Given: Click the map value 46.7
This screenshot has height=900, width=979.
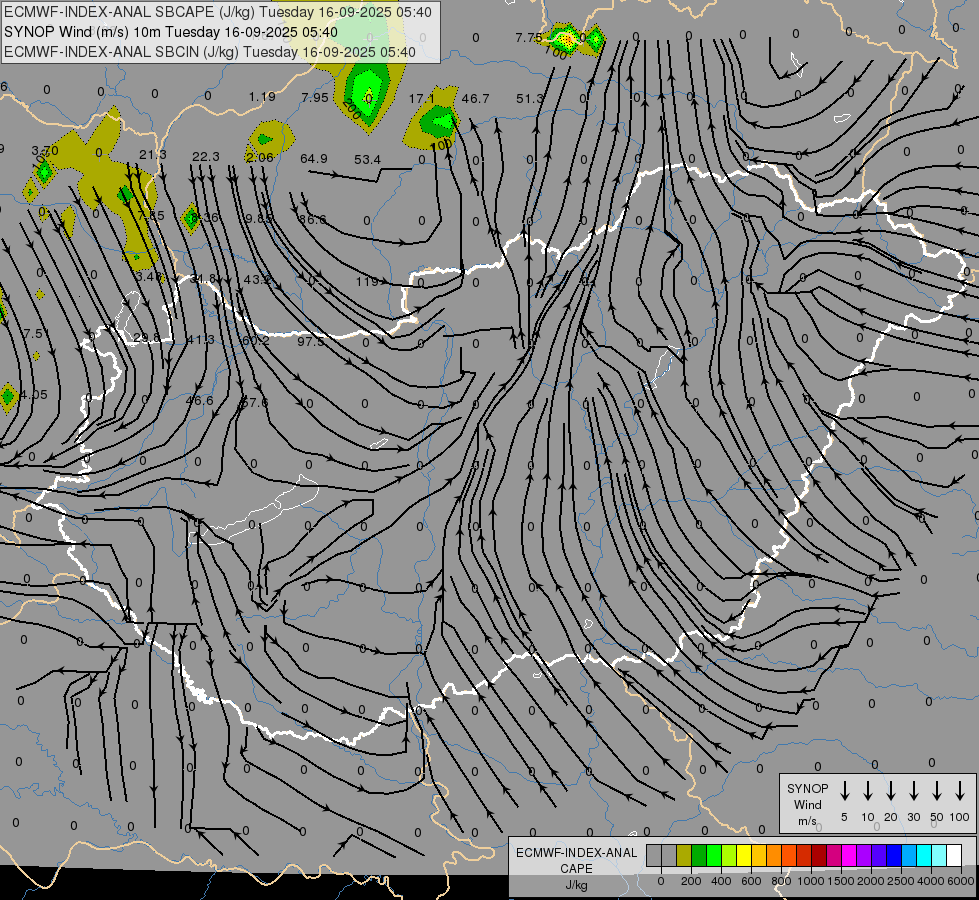Looking at the screenshot, I should pos(475,99).
